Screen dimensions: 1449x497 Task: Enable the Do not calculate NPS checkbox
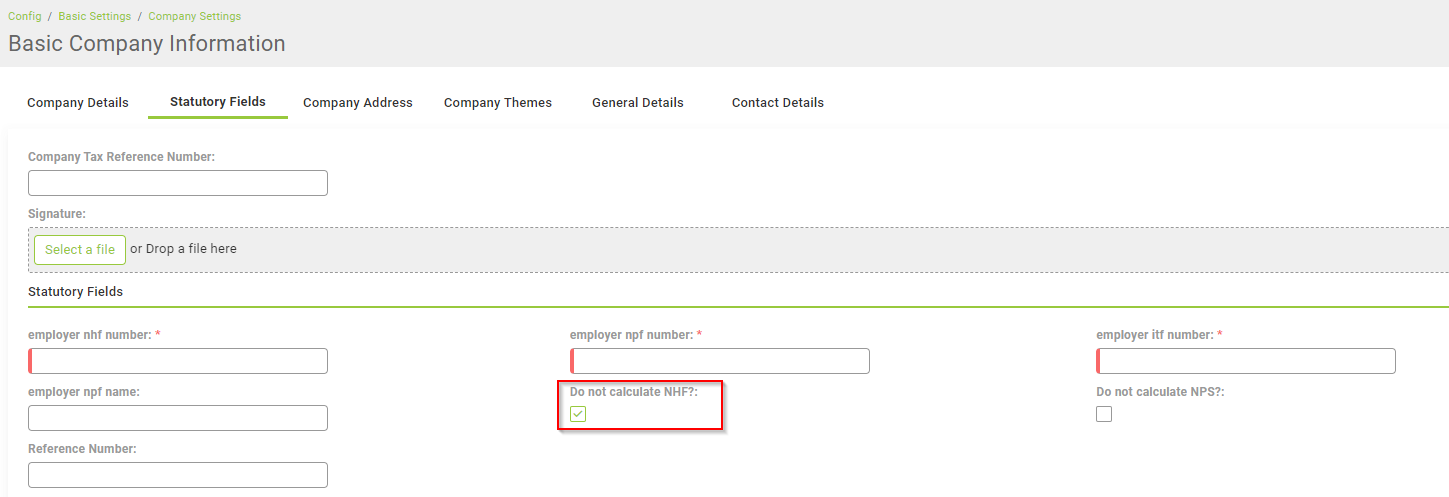point(1104,414)
